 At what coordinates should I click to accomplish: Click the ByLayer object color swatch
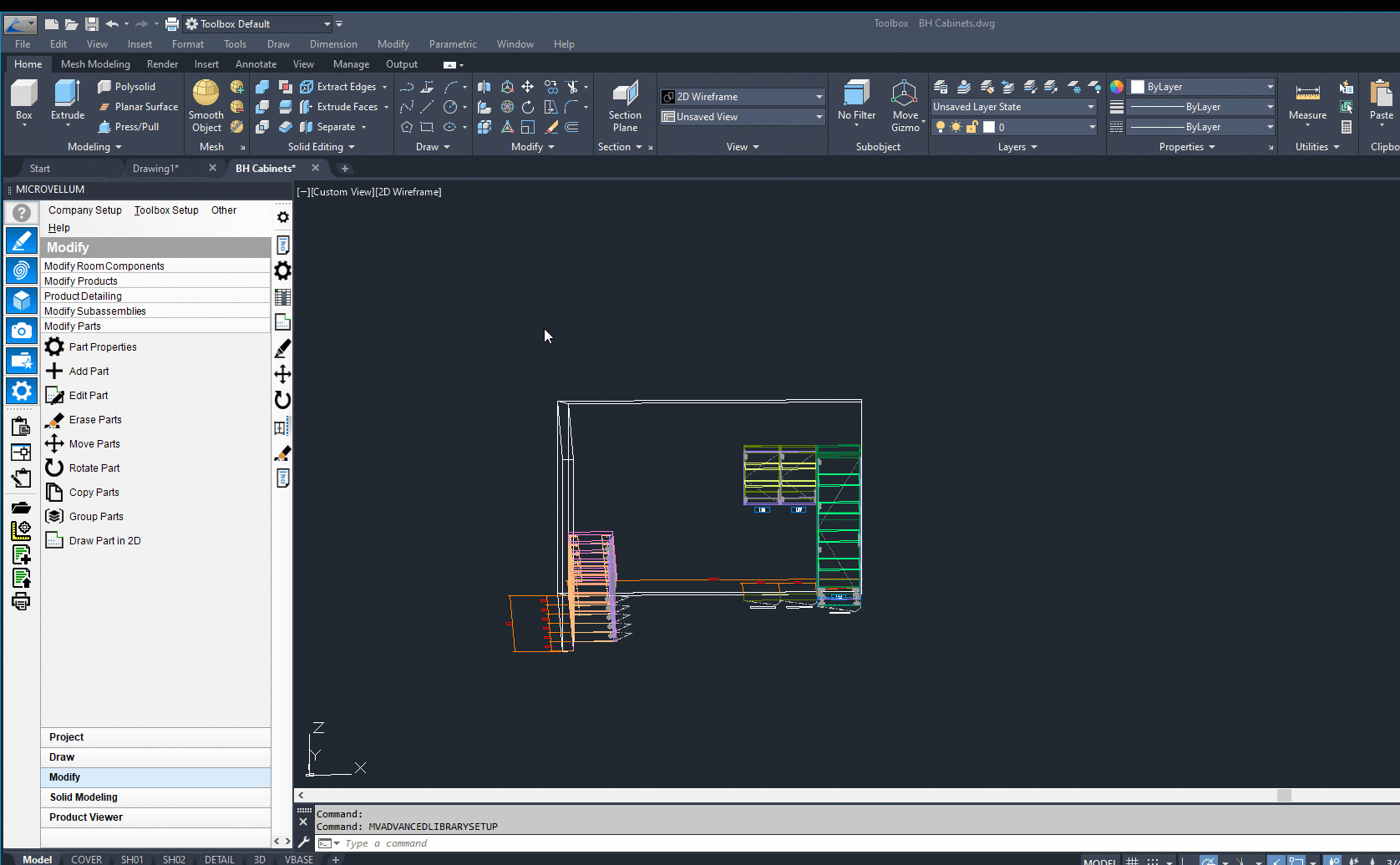(x=1137, y=87)
